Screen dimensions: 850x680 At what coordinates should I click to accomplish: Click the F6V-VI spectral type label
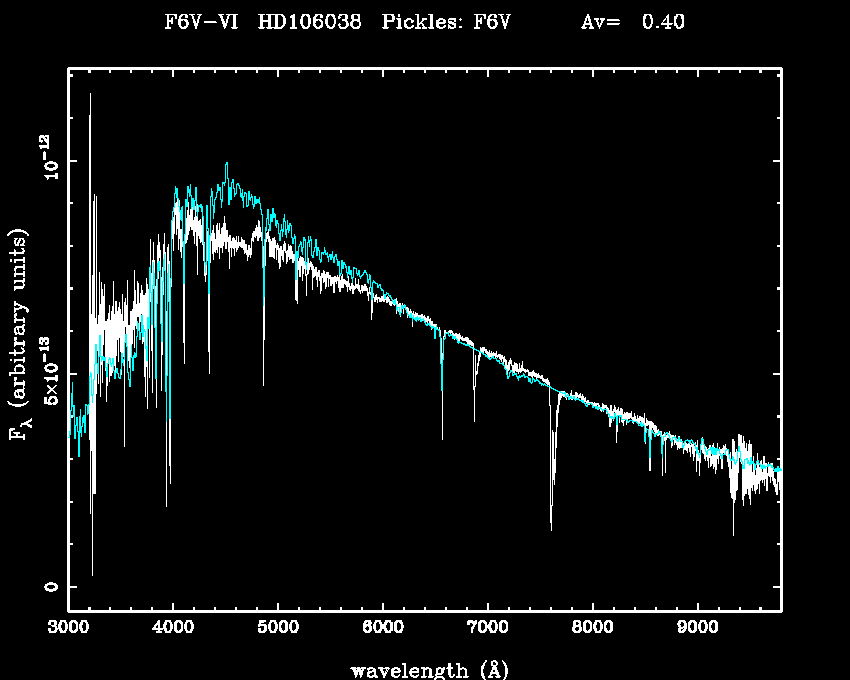(x=200, y=22)
